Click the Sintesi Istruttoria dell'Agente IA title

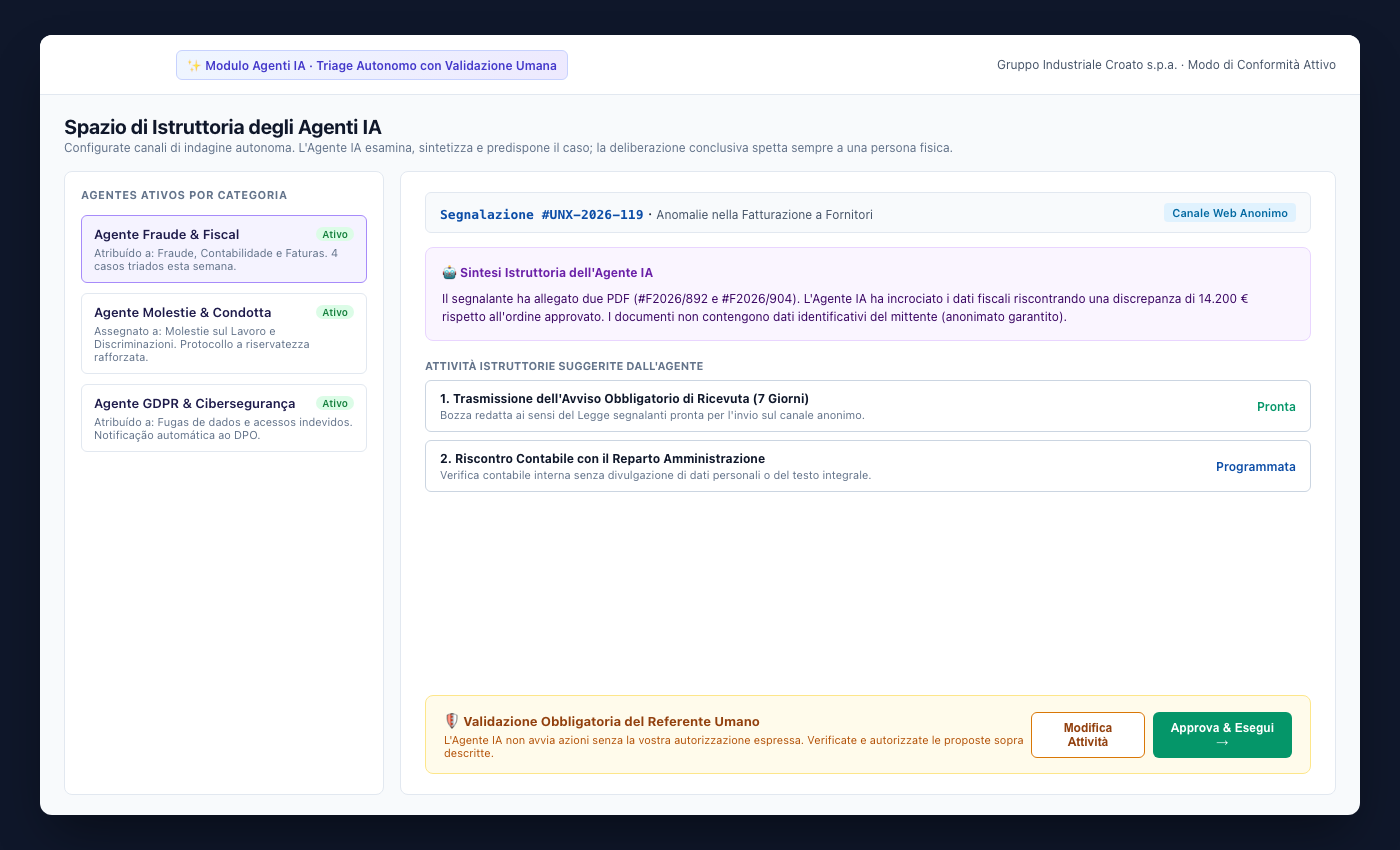(x=556, y=272)
